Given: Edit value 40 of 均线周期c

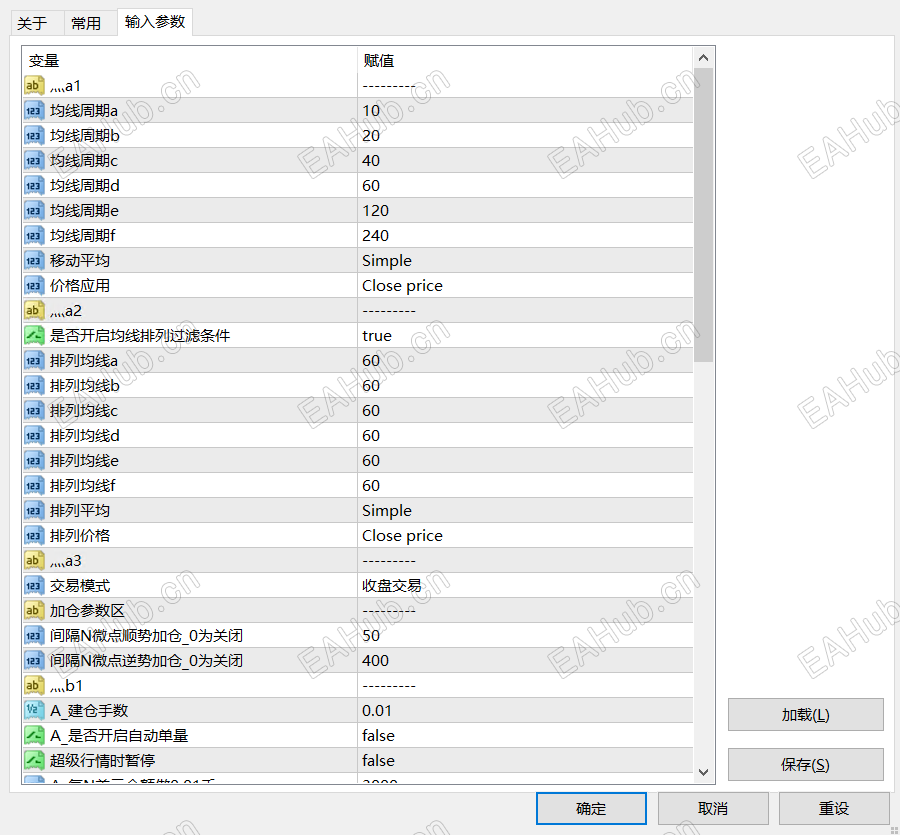Looking at the screenshot, I should click(525, 161).
